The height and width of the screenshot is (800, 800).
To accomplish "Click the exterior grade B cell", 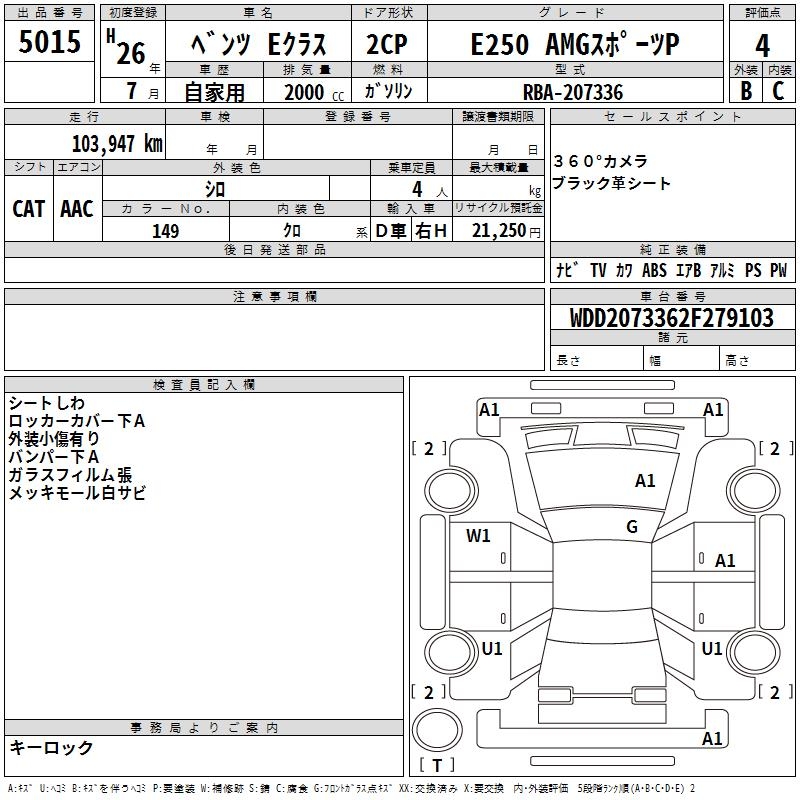I will 745,92.
